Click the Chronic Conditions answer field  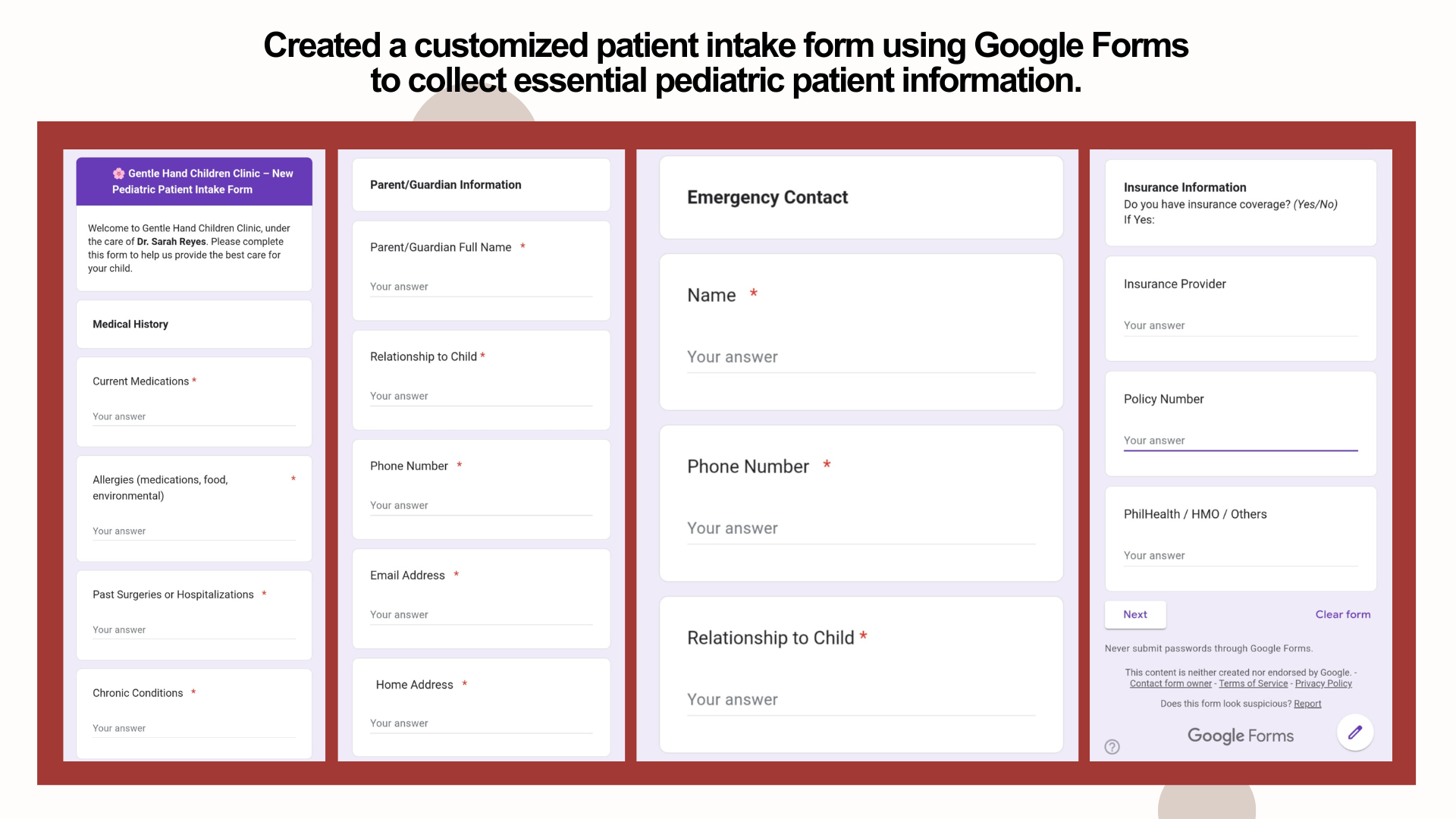(193, 729)
